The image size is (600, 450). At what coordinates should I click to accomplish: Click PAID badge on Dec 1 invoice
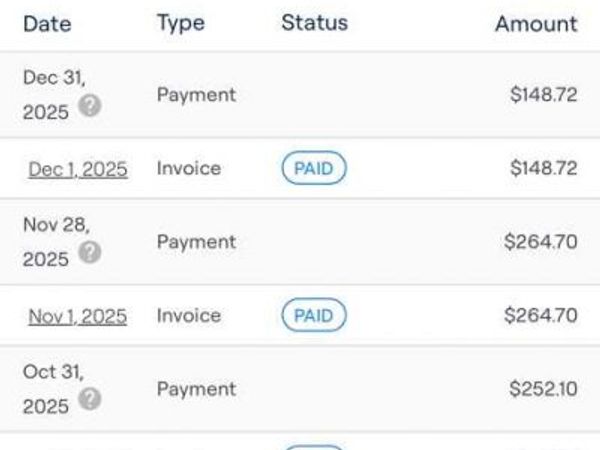[313, 169]
